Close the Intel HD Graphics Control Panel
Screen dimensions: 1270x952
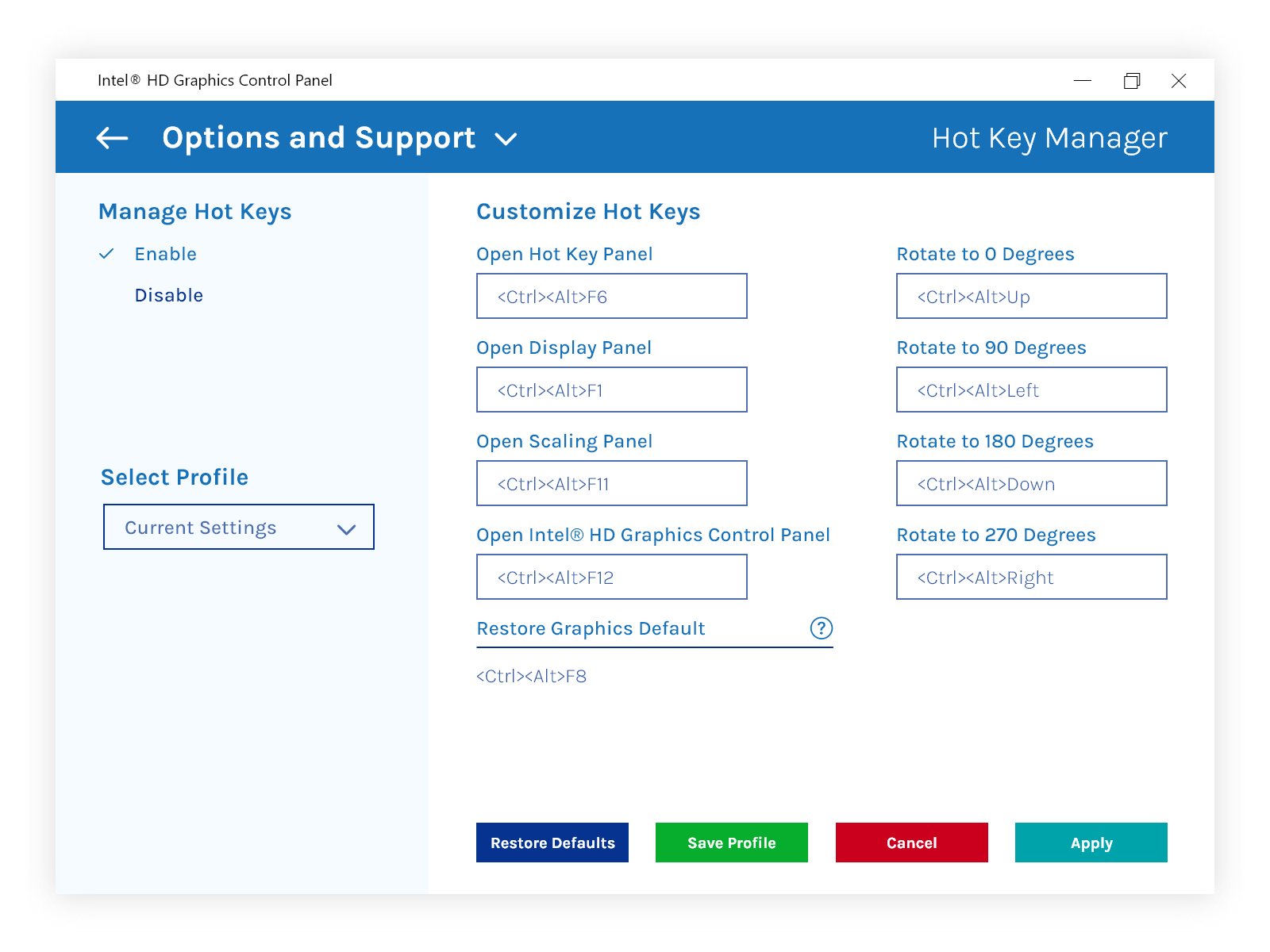(x=1179, y=80)
